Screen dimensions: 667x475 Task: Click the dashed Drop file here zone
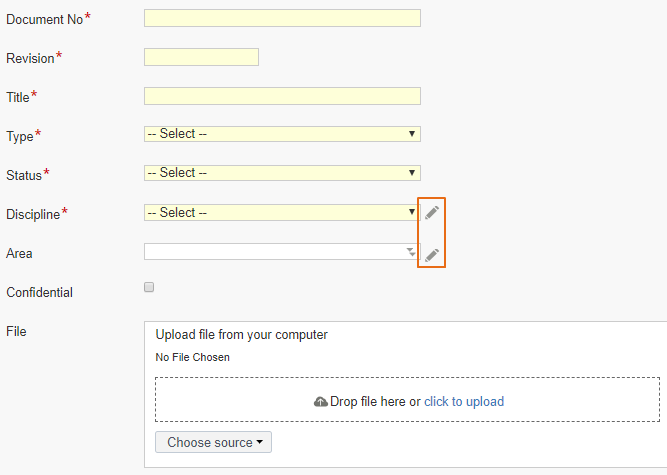408,399
